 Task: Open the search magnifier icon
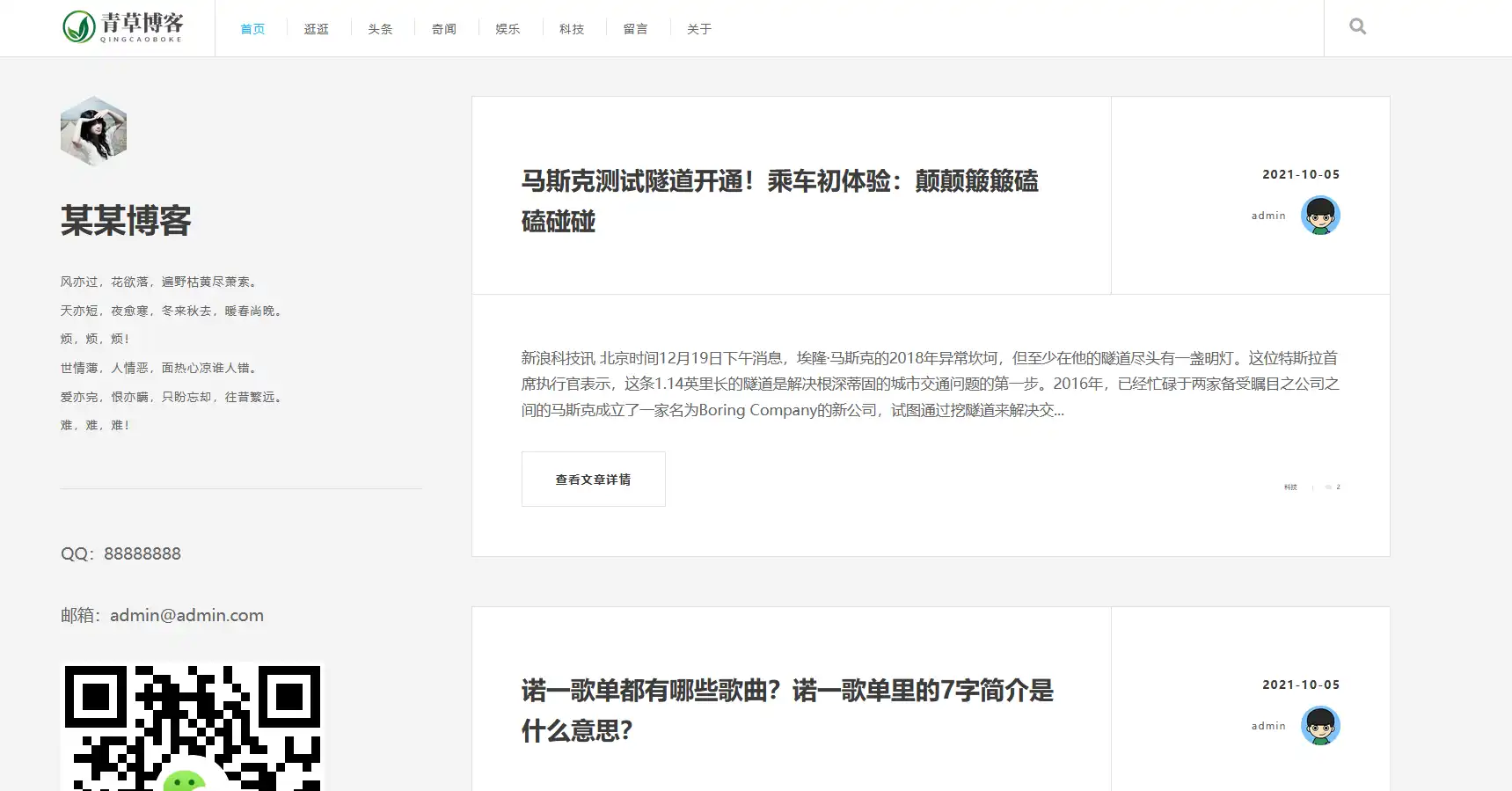(x=1357, y=26)
